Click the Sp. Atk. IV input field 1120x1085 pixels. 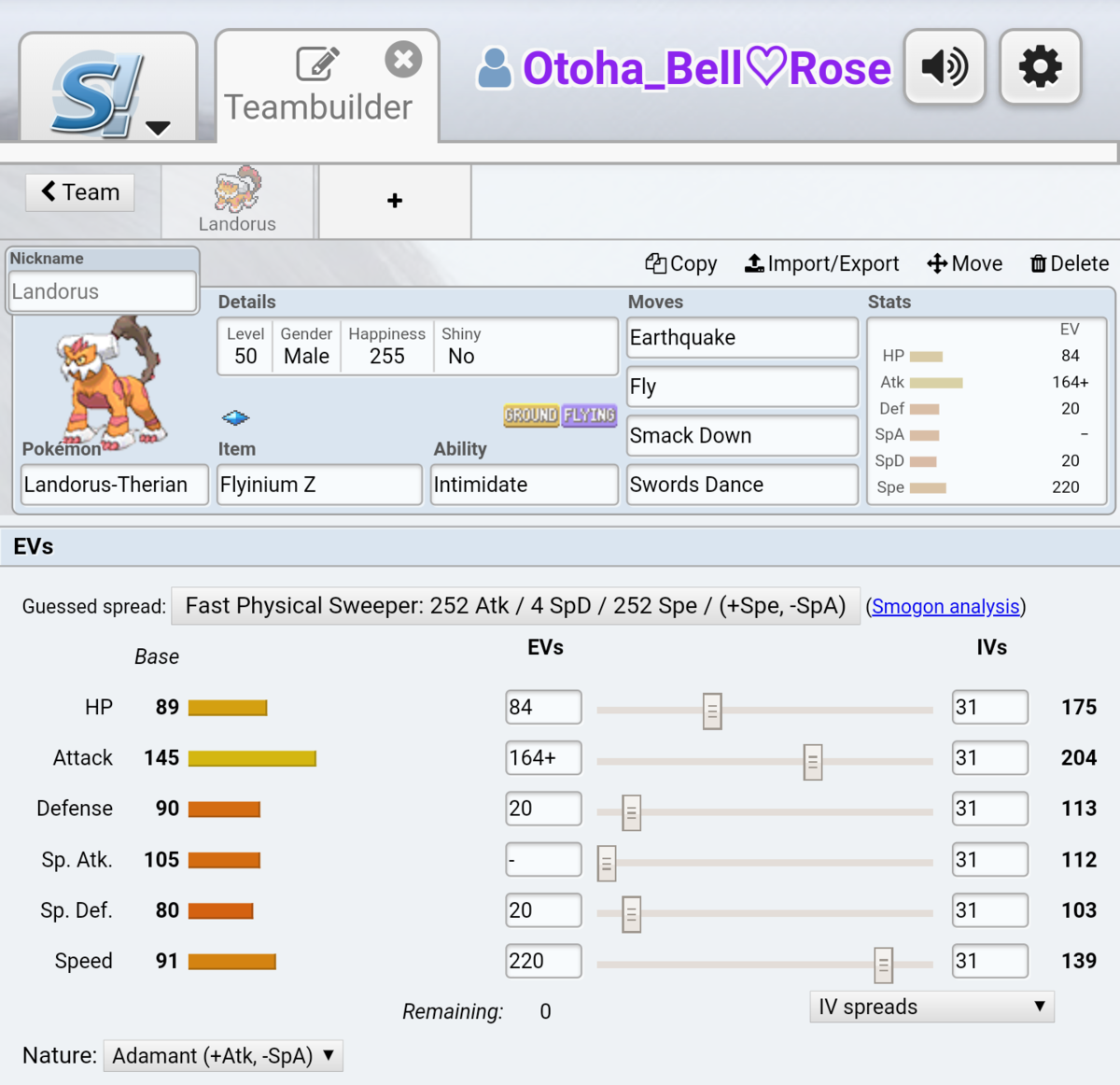tap(990, 859)
